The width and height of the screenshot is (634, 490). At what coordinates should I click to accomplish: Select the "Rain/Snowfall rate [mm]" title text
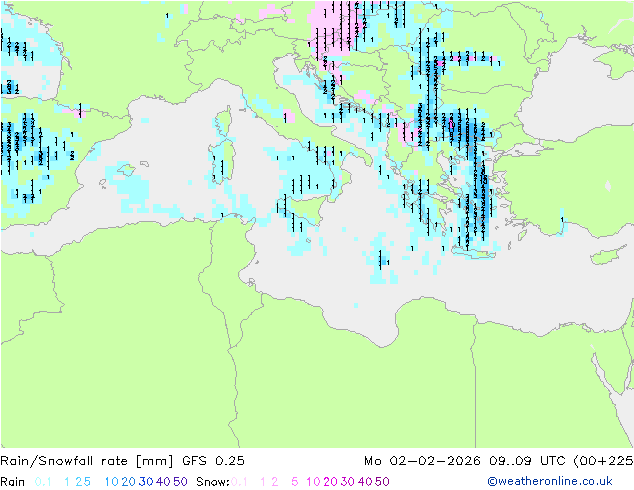pyautogui.click(x=87, y=461)
